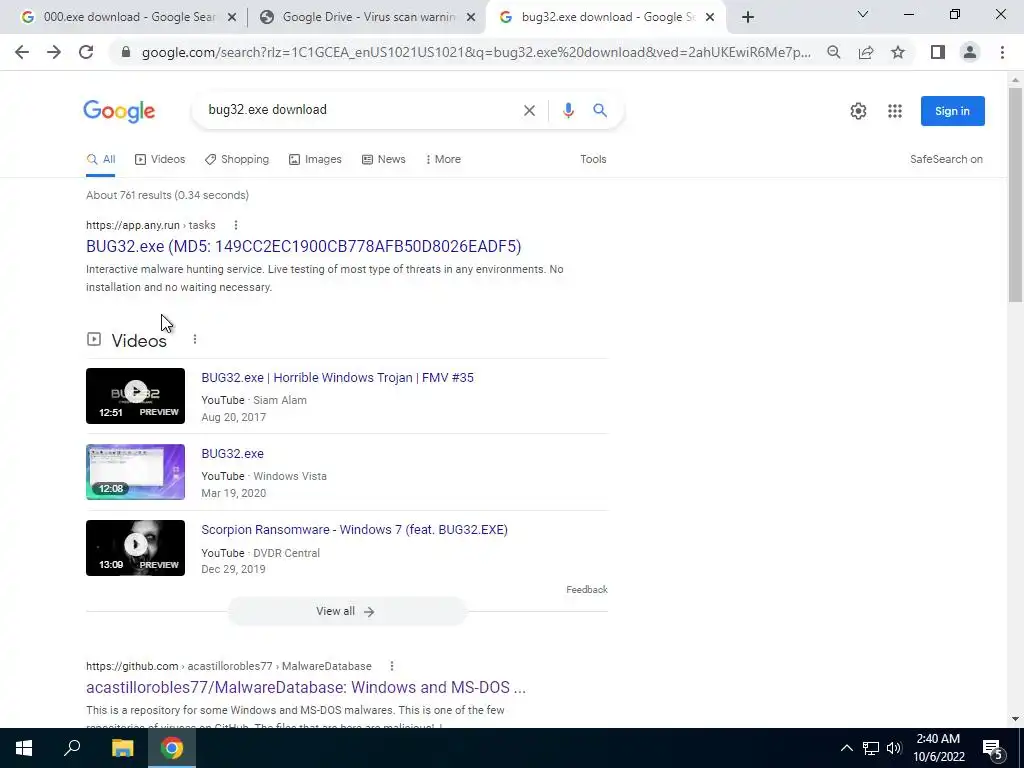The width and height of the screenshot is (1024, 768).
Task: Reload the current page
Action: [86, 52]
